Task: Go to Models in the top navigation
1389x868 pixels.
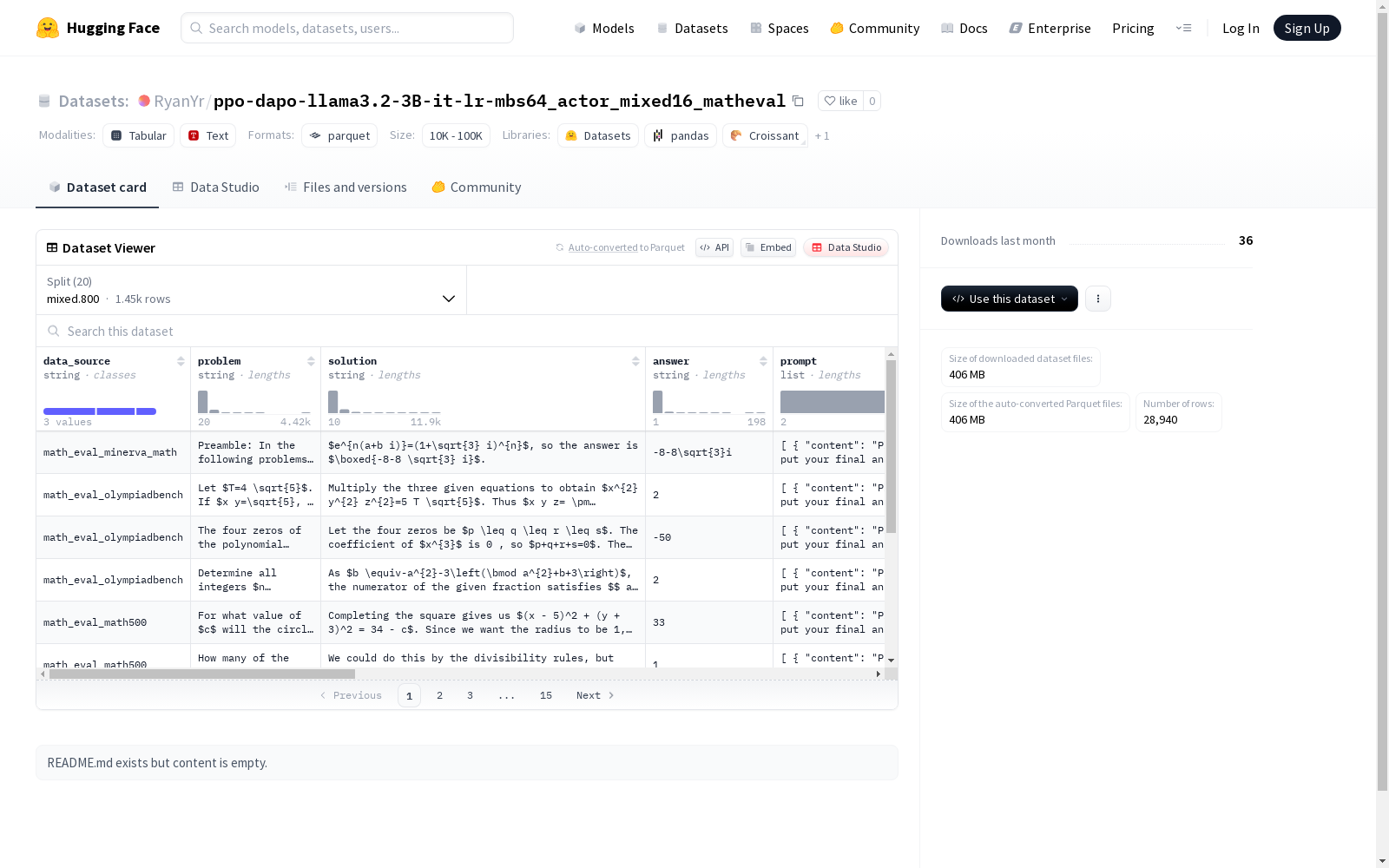Action: 604,28
